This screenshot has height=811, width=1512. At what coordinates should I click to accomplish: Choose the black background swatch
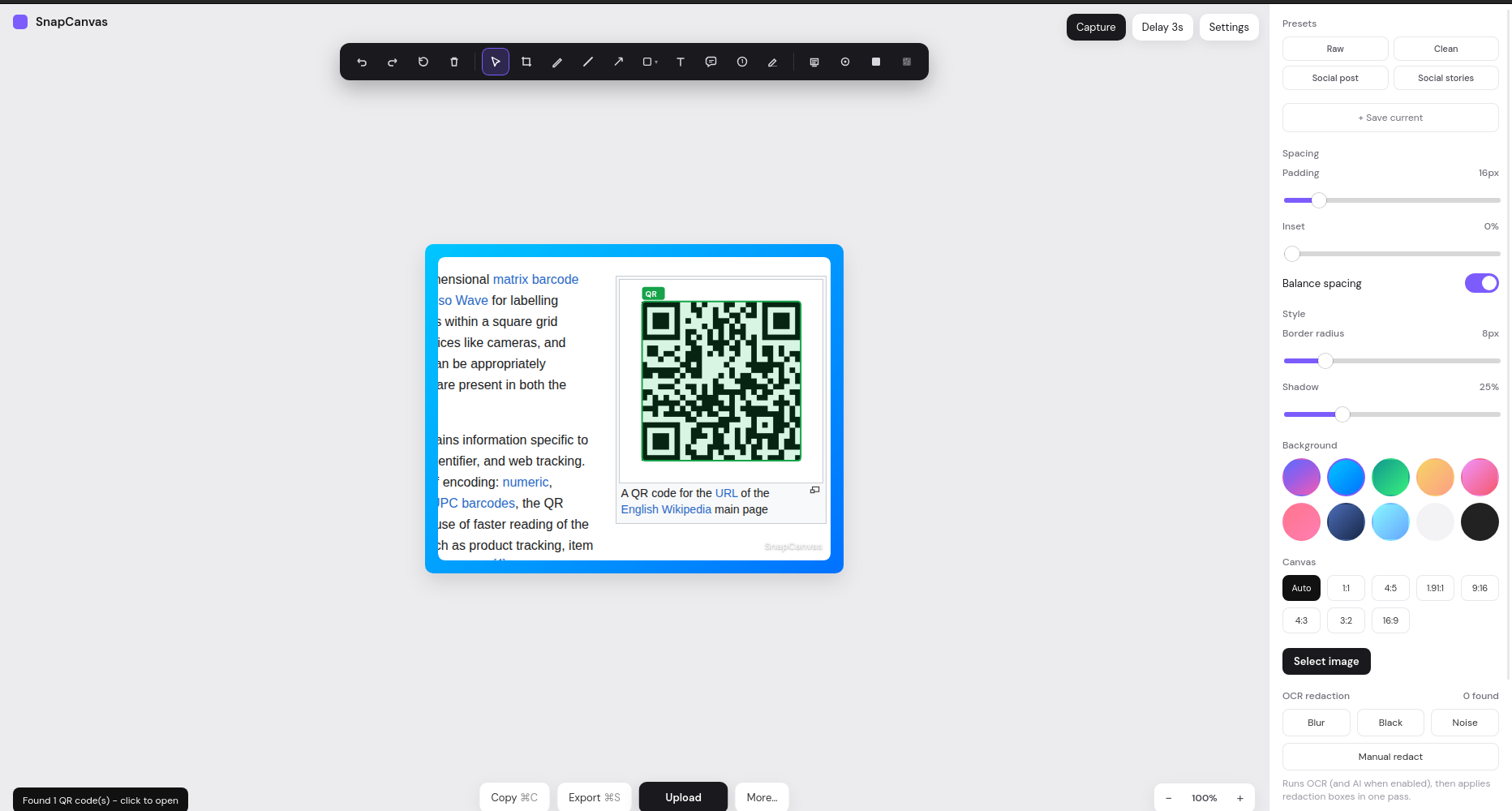click(x=1480, y=521)
